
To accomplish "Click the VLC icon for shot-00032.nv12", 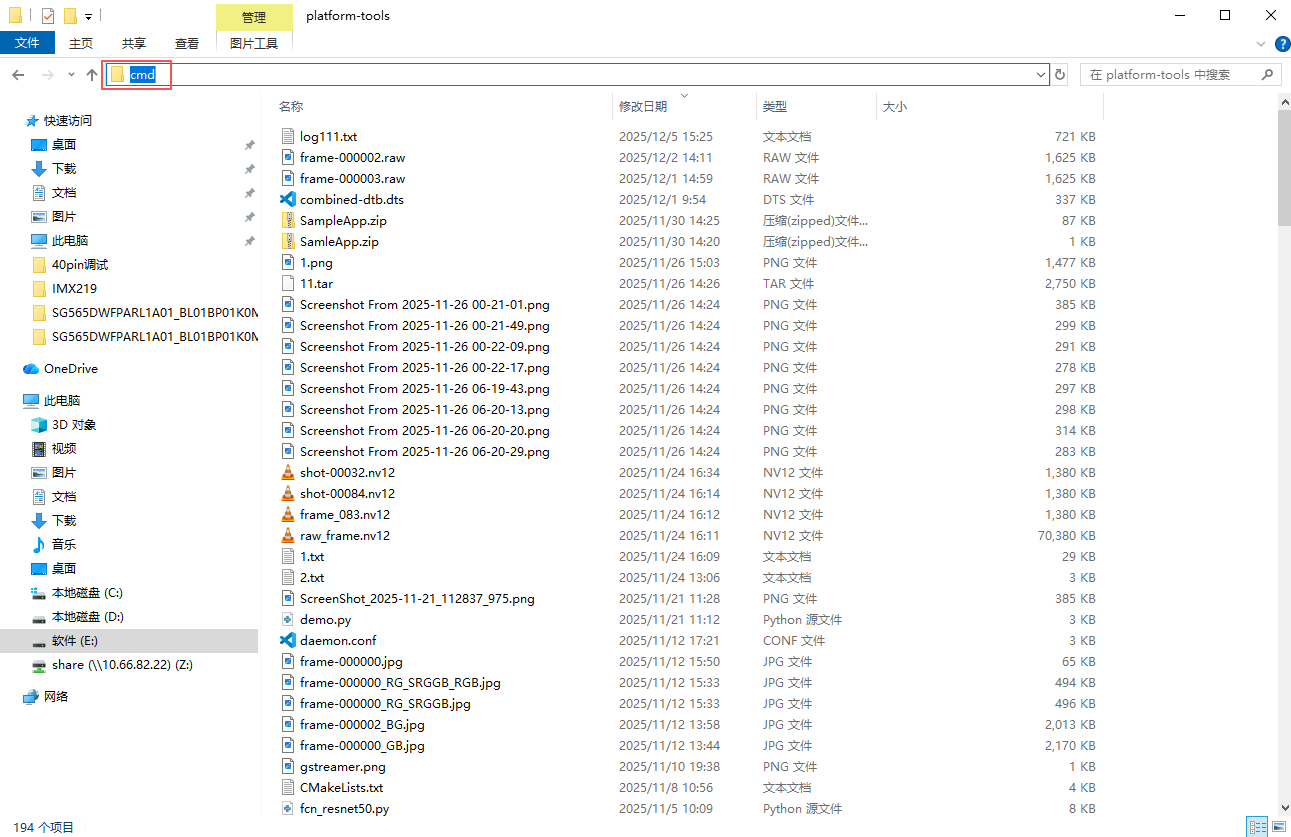I will point(288,473).
